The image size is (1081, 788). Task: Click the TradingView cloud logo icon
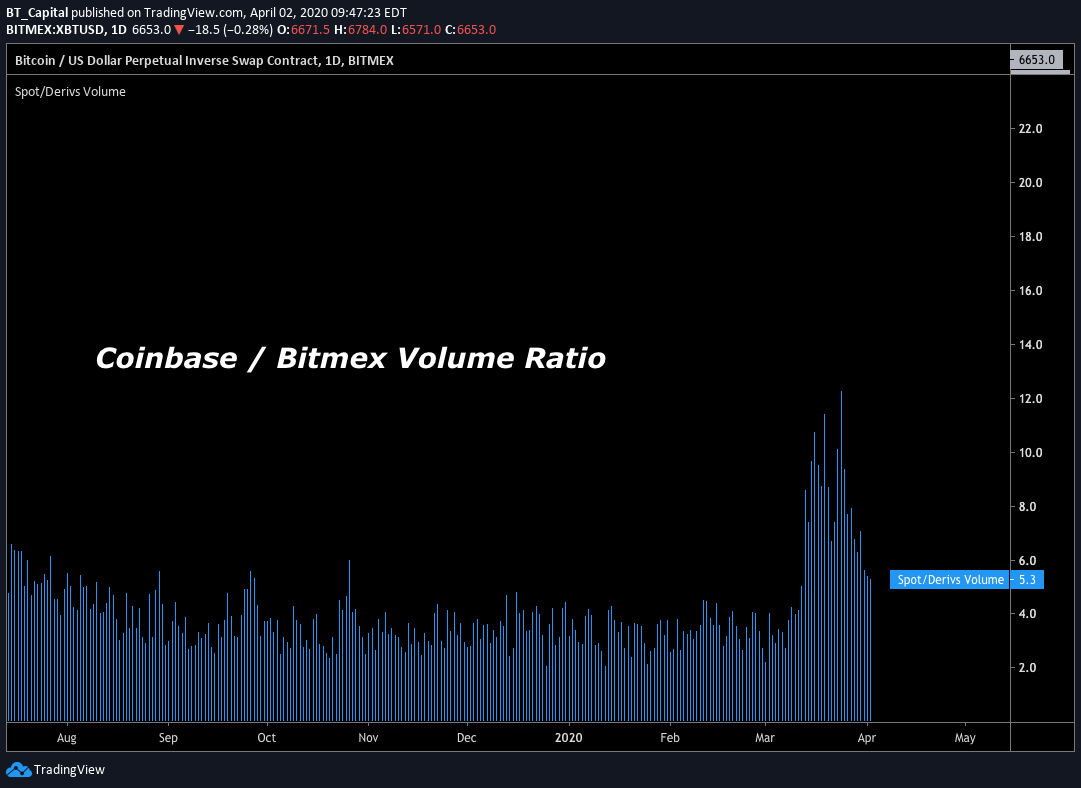19,770
